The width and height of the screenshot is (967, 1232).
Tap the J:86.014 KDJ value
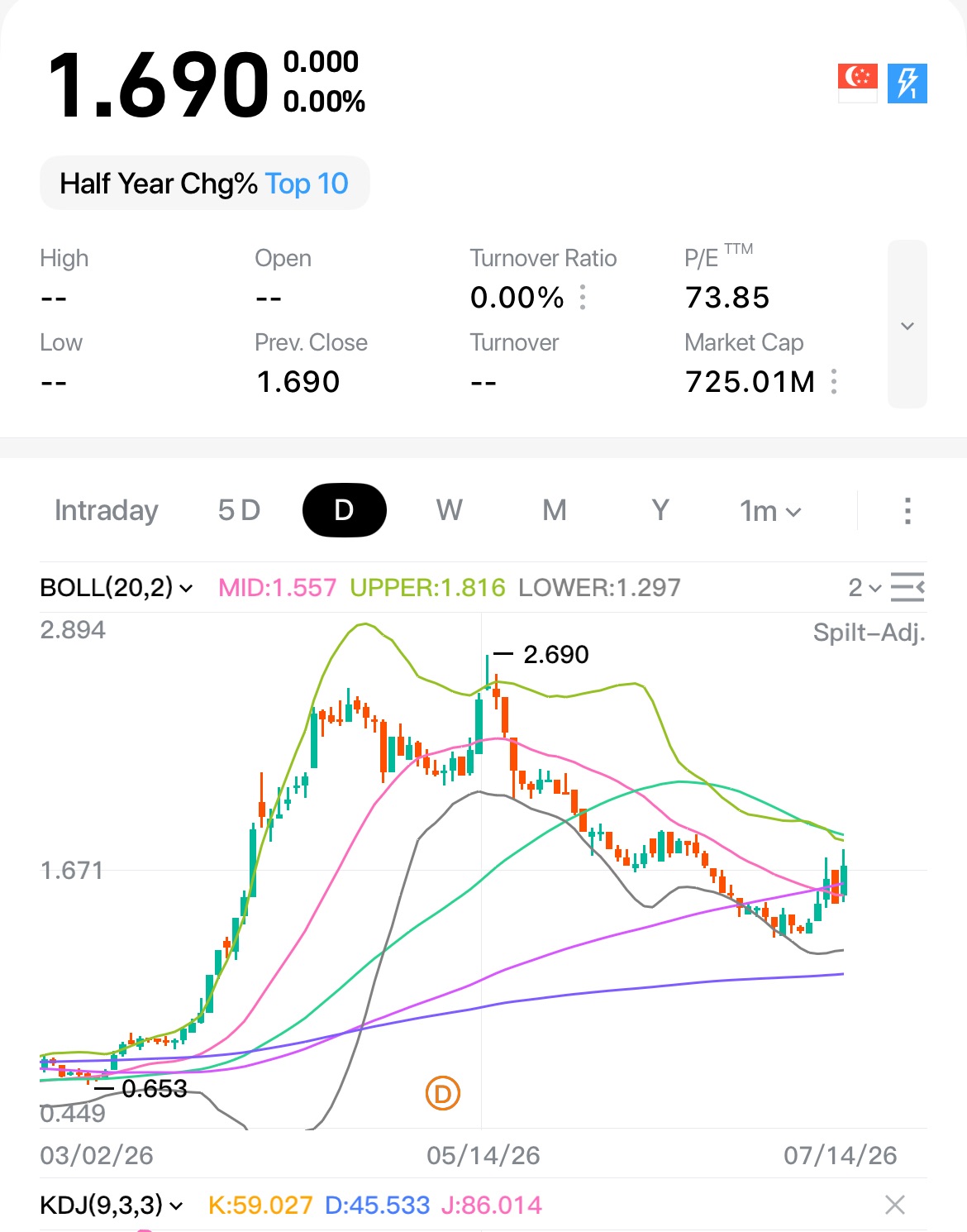(x=492, y=1205)
